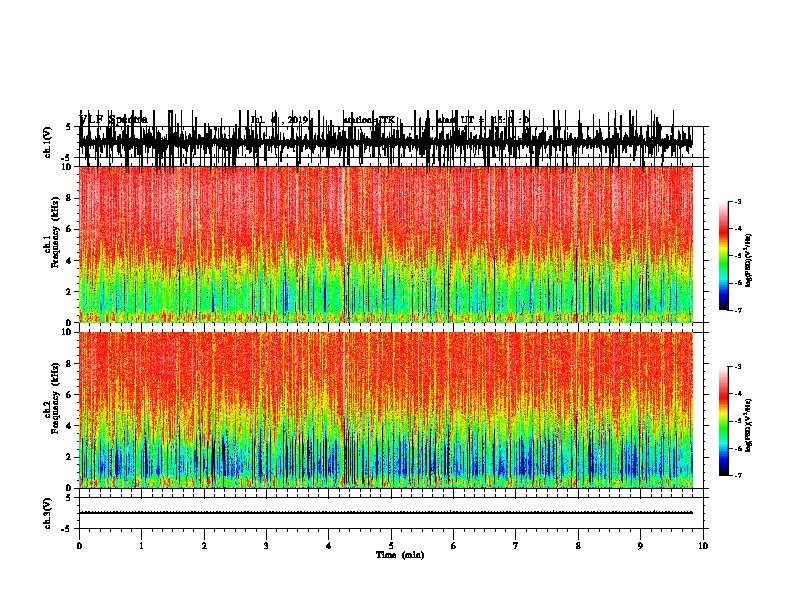Click the ch.1 color bar PSD units label
The height and width of the screenshot is (612, 792).
pos(749,261)
